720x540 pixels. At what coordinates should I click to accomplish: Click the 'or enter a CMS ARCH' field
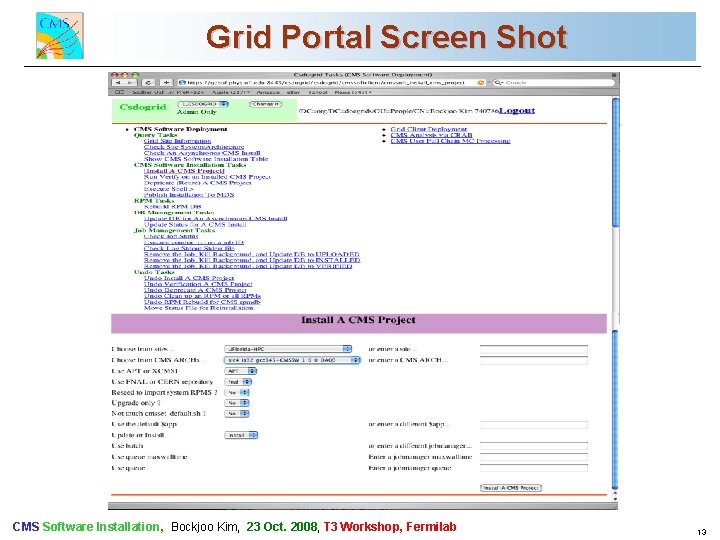[x=534, y=360]
